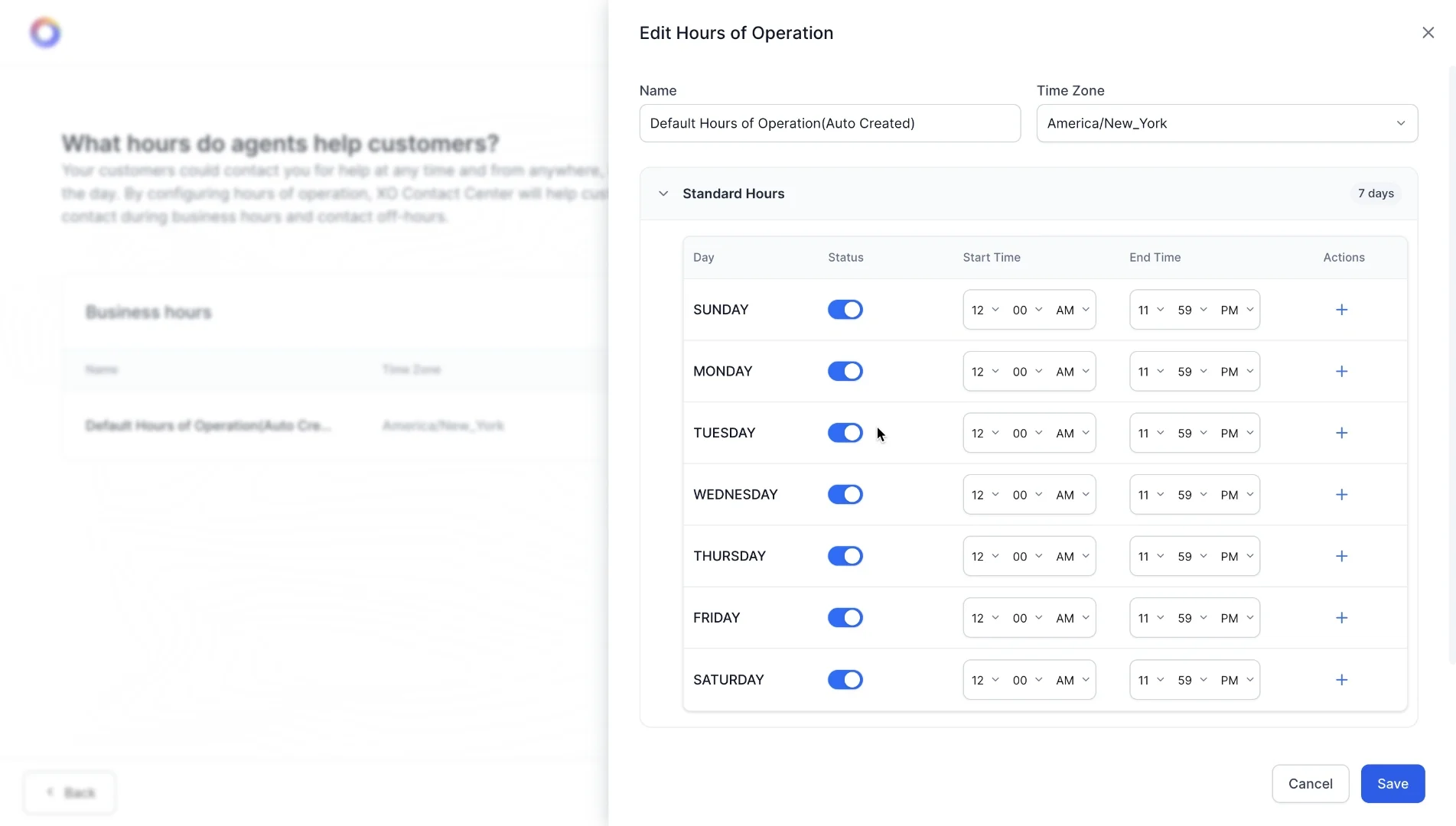Add a time slot for Wednesday
The height and width of the screenshot is (826, 1456).
(1341, 494)
